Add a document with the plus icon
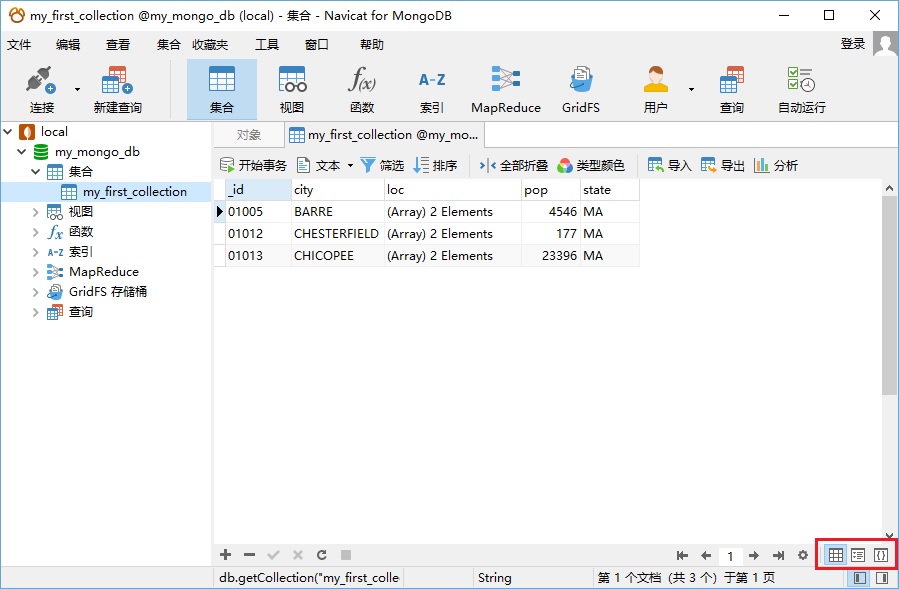The image size is (899, 589). (225, 555)
